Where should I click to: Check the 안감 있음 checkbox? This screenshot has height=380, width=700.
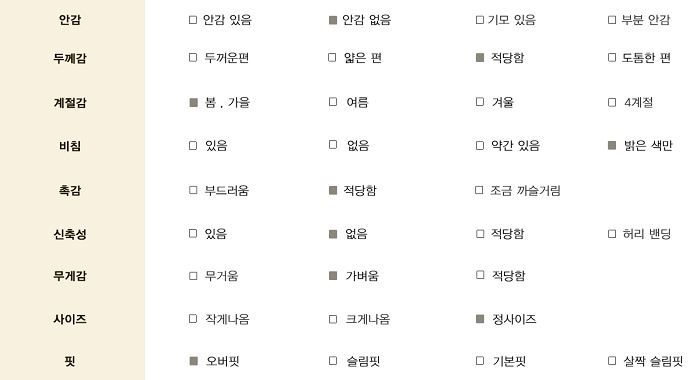click(193, 20)
